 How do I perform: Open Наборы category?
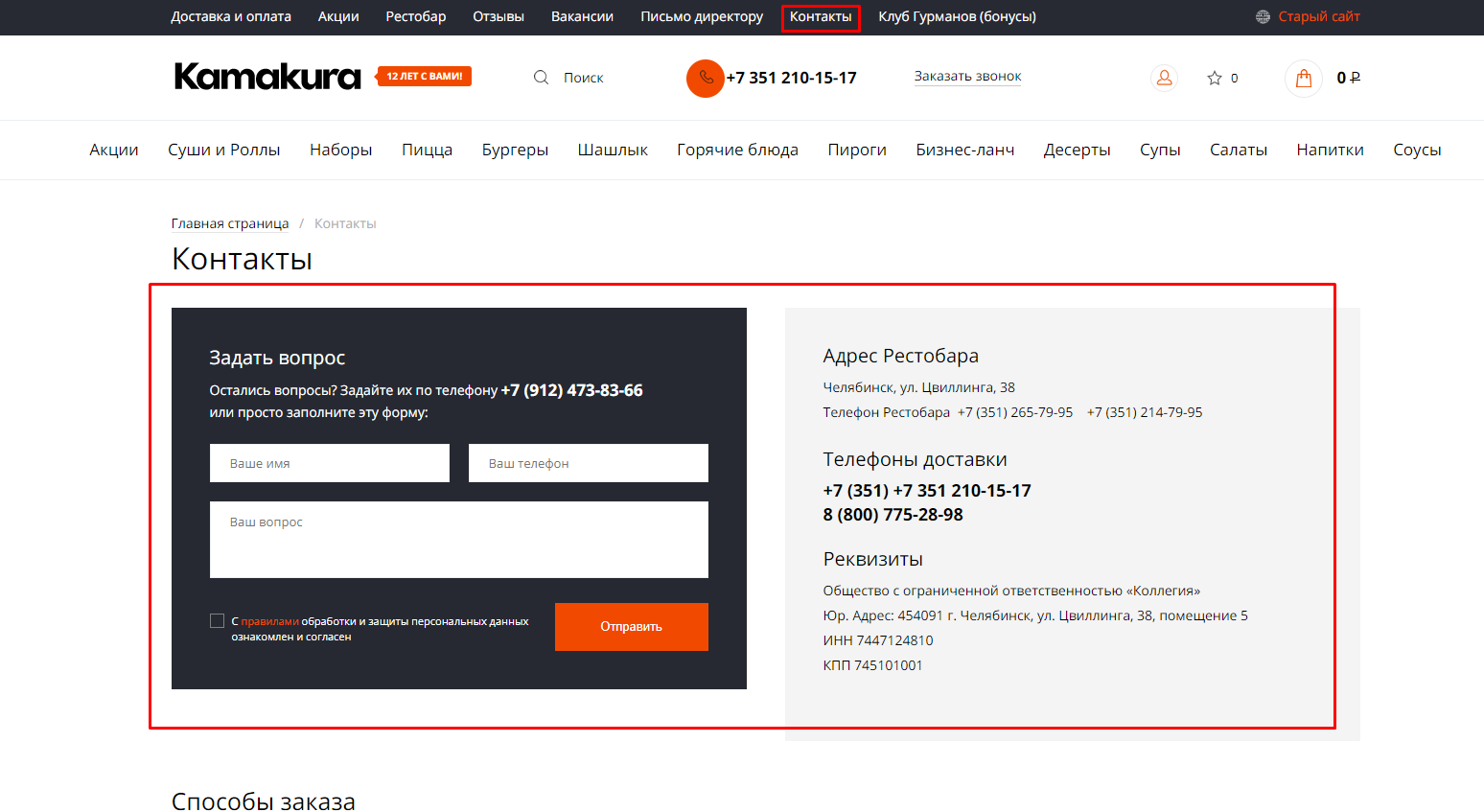coord(340,150)
